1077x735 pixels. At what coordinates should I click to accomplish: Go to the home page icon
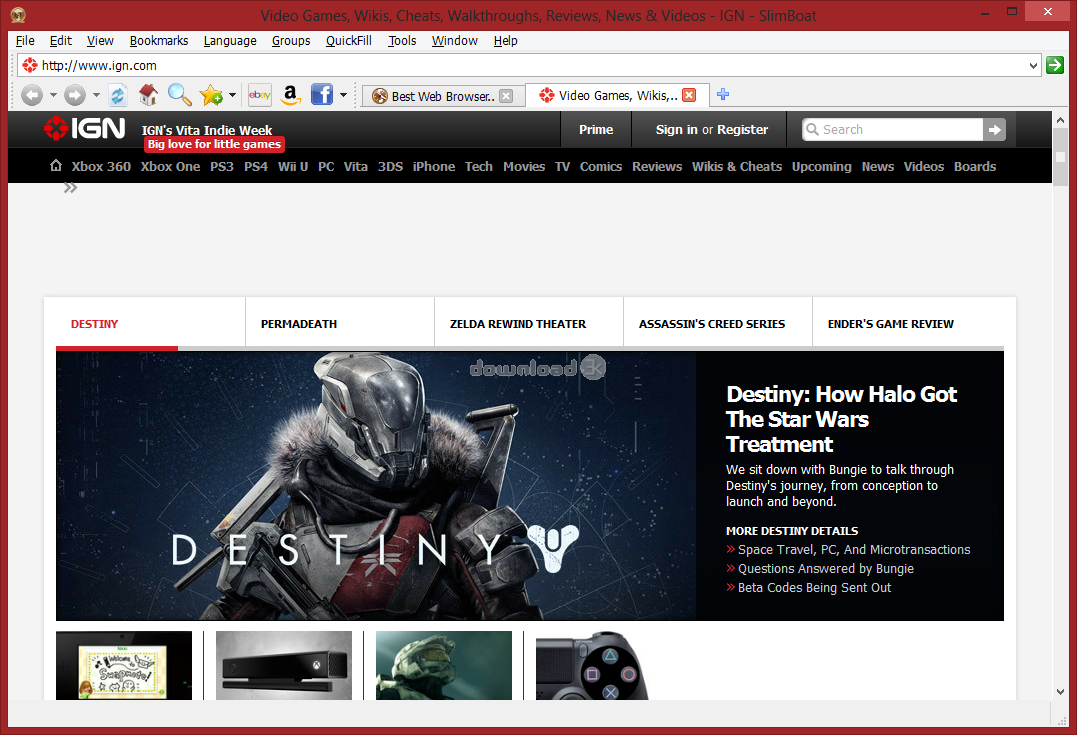coord(148,95)
